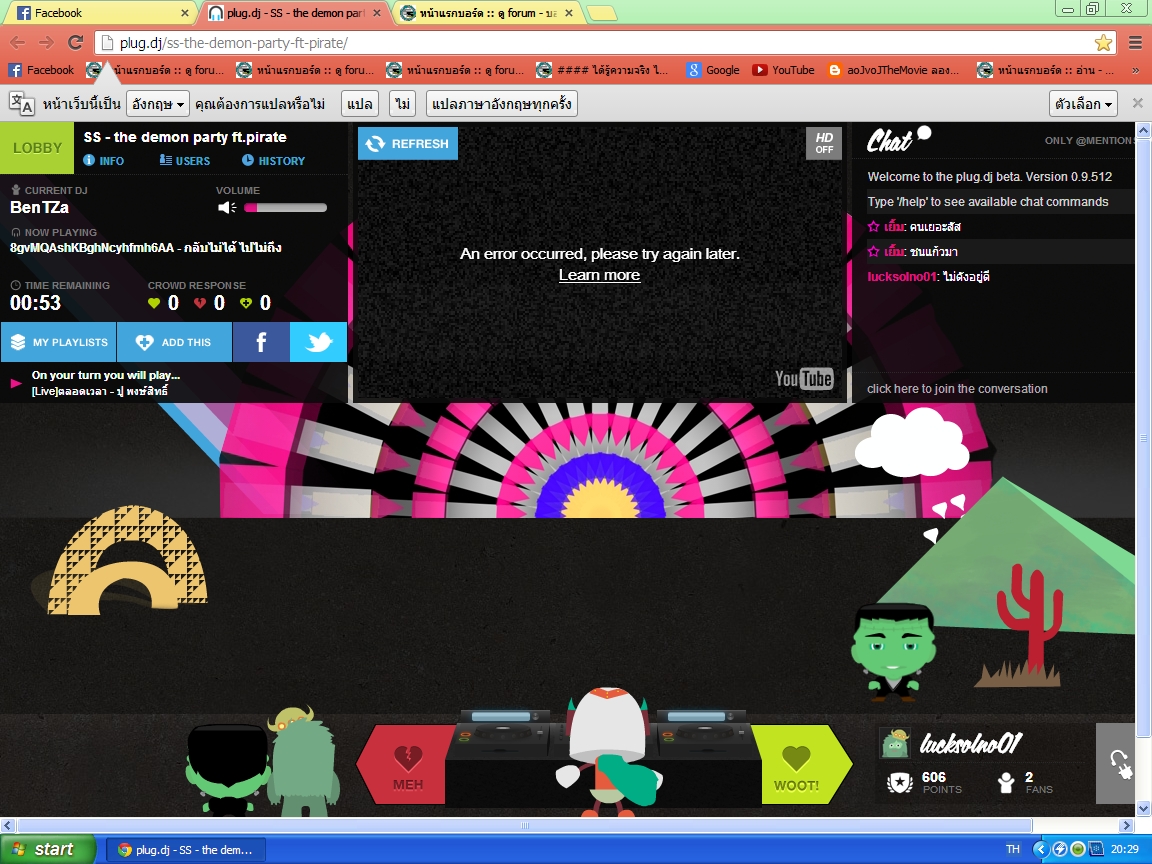The height and width of the screenshot is (864, 1152).
Task: Open the ตัวเลือก options dropdown
Action: point(1083,104)
